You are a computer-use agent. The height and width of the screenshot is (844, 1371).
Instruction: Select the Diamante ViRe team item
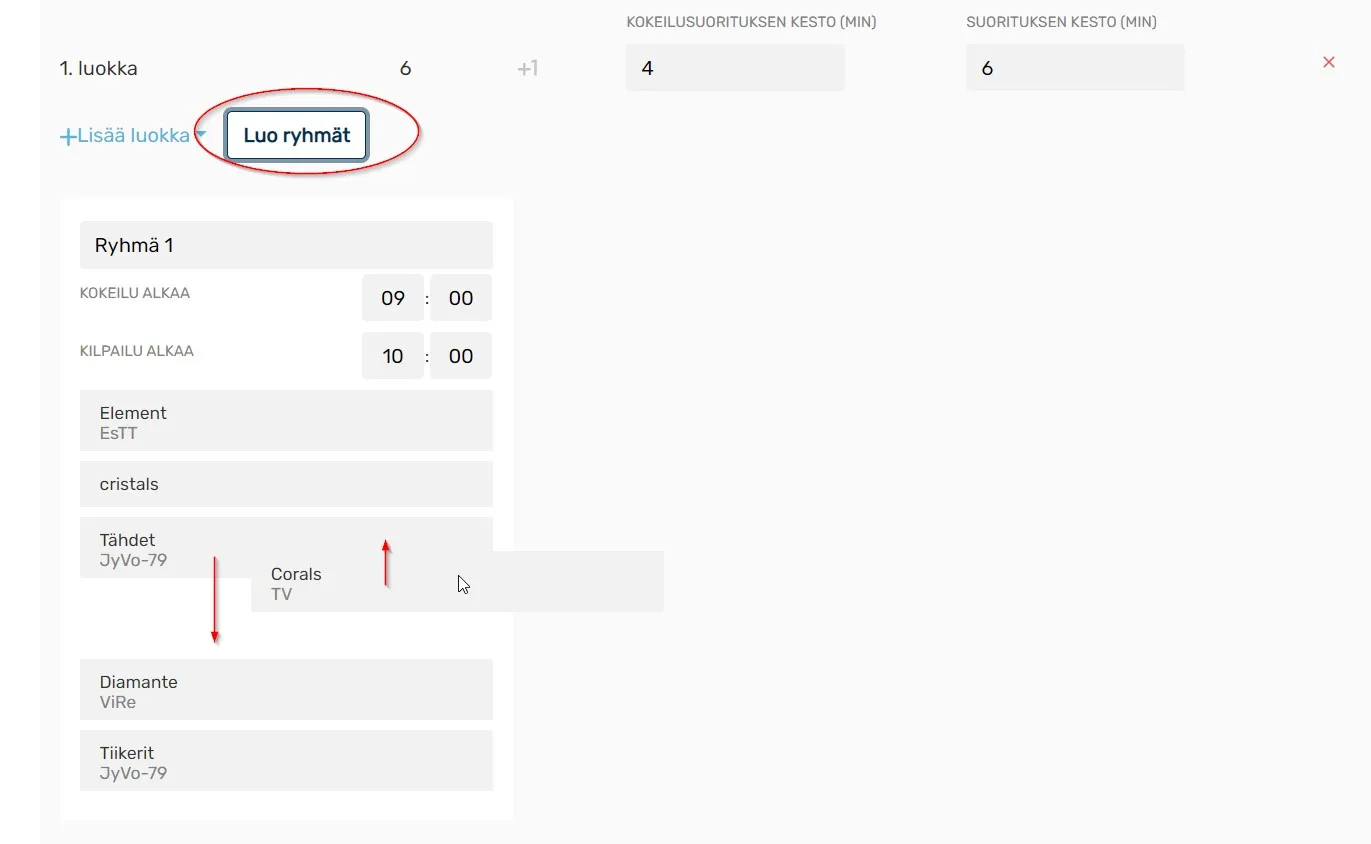[286, 690]
